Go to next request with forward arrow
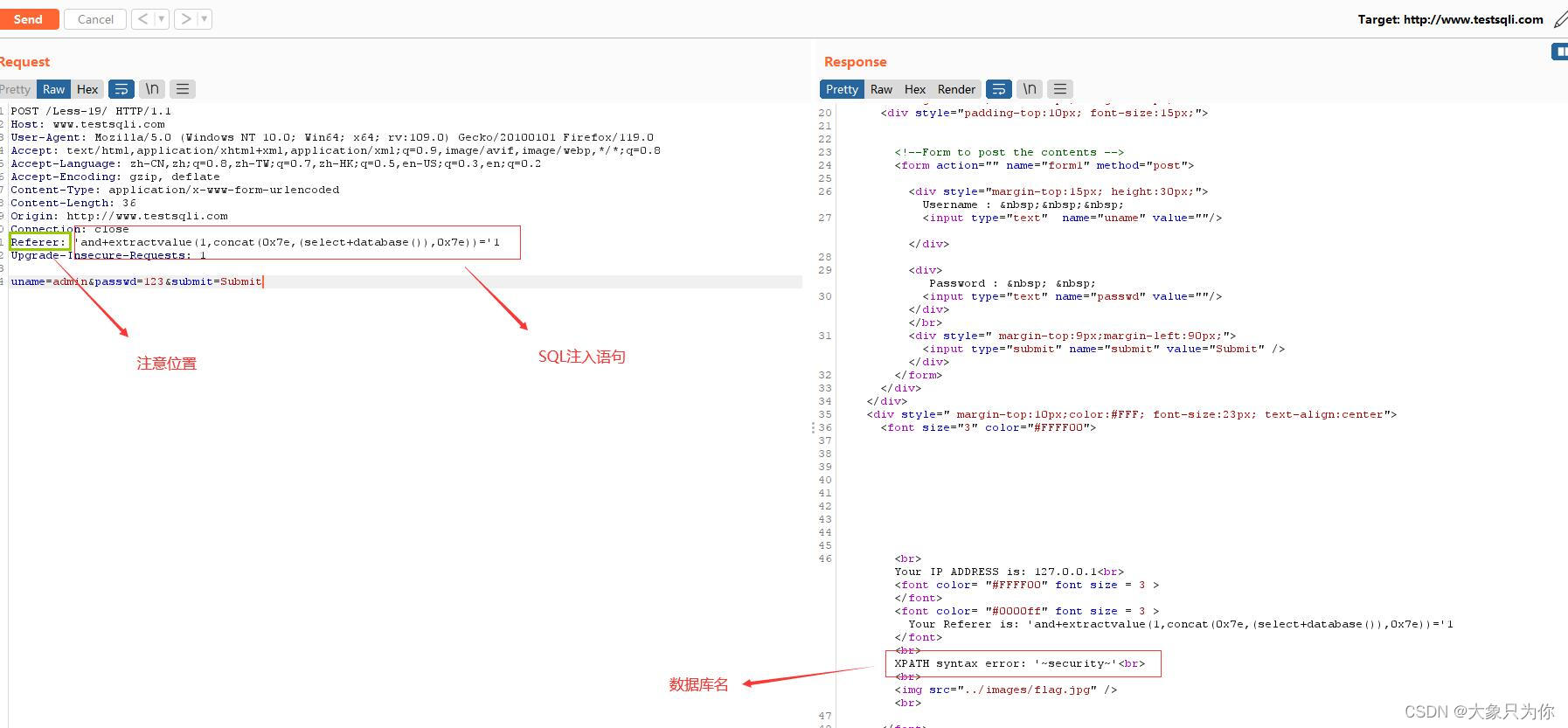 [x=186, y=18]
